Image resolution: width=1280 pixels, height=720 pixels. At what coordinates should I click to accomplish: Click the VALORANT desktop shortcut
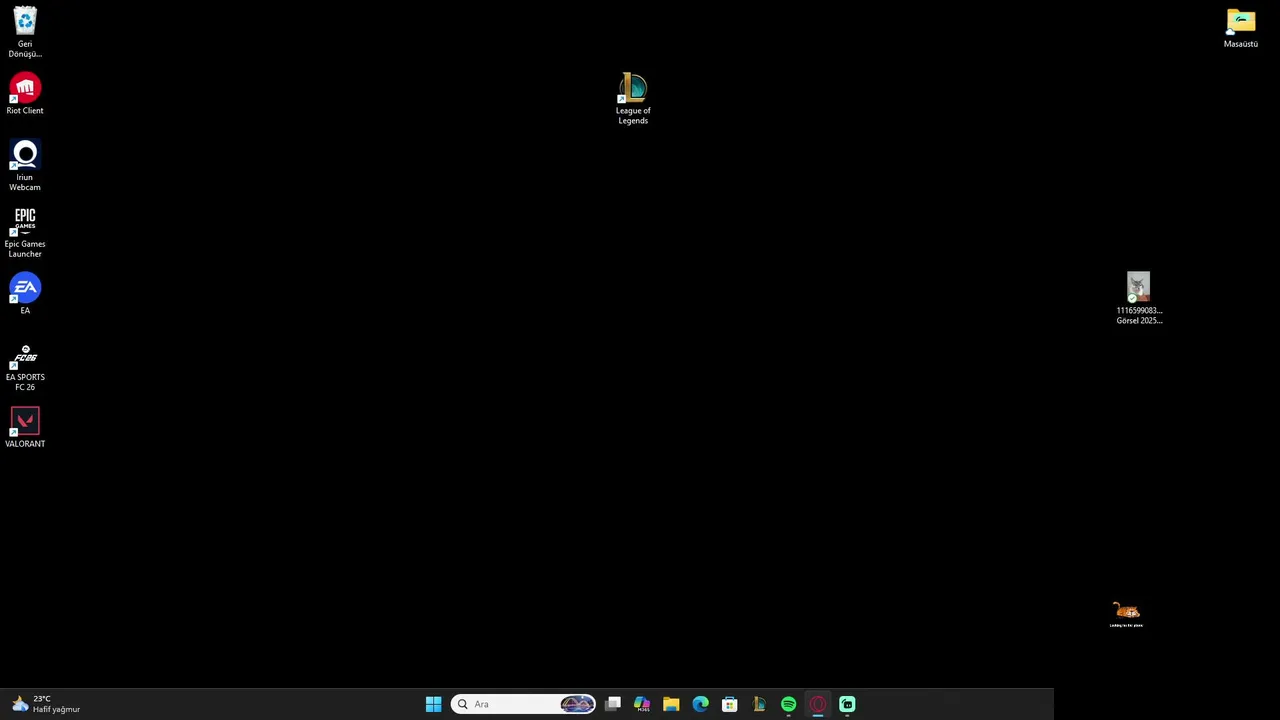point(25,428)
